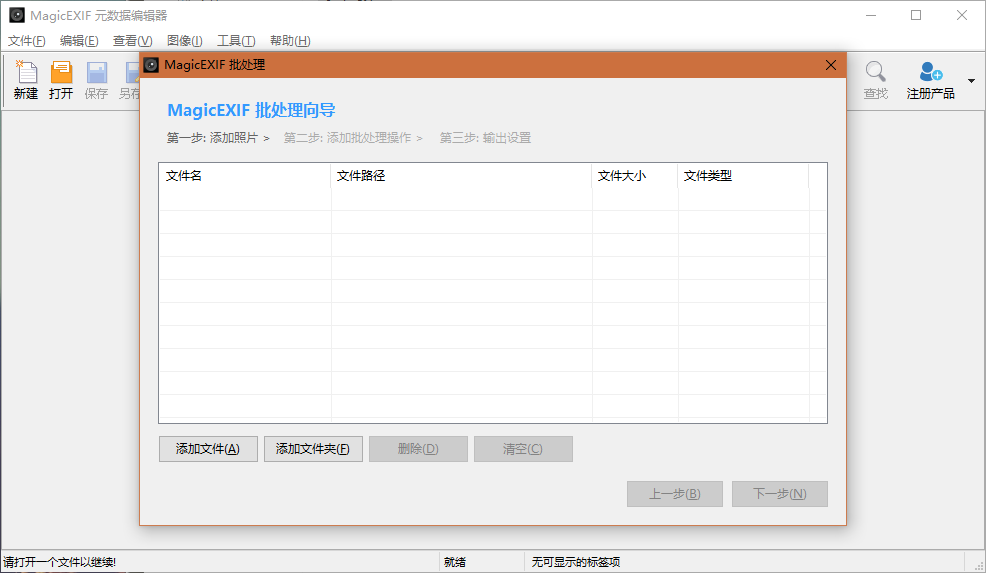Screen dimensions: 986x573
Task: Click the 第一步: 添加照片 step label
Action: (212, 138)
